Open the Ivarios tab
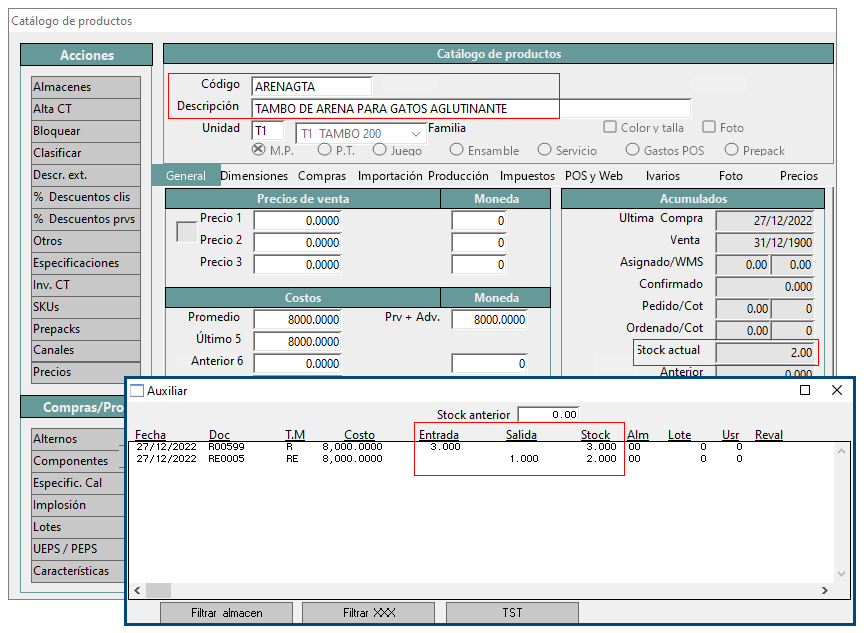The height and width of the screenshot is (633, 864). tap(663, 176)
